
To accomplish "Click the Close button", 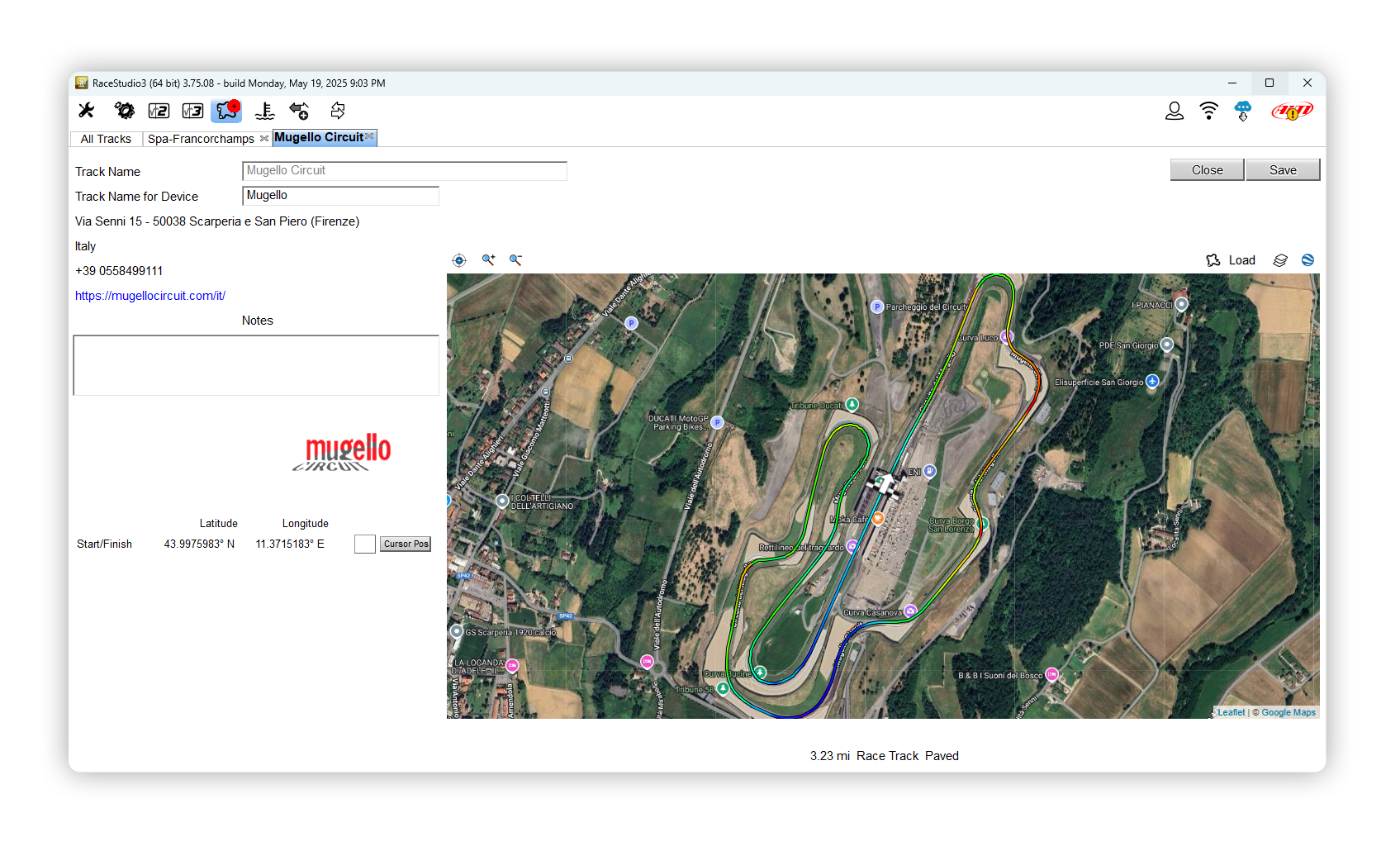I will (x=1207, y=170).
